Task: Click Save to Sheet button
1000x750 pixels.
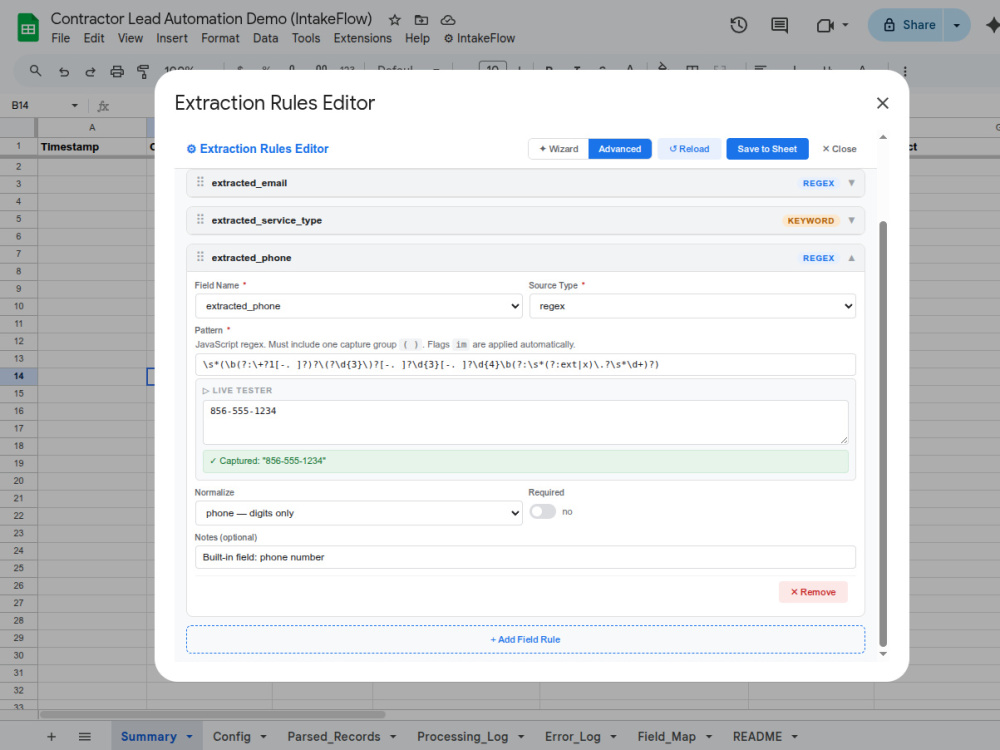Action: (x=767, y=149)
